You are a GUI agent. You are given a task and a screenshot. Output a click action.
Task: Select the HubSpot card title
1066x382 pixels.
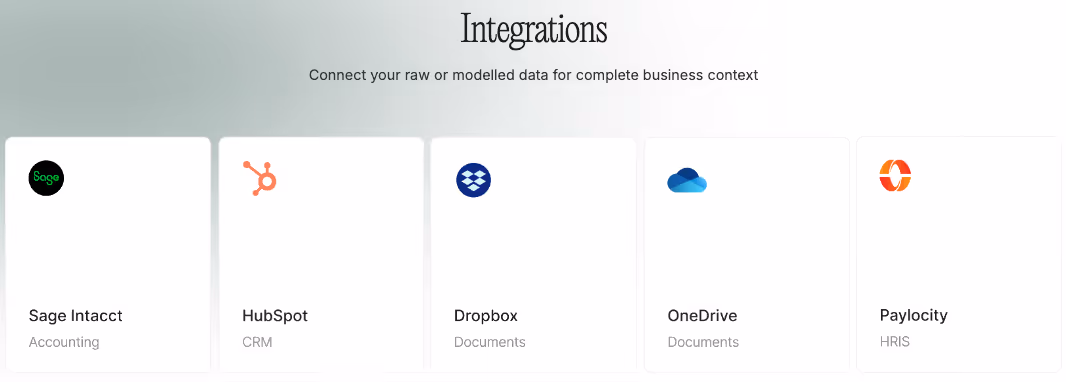275,316
